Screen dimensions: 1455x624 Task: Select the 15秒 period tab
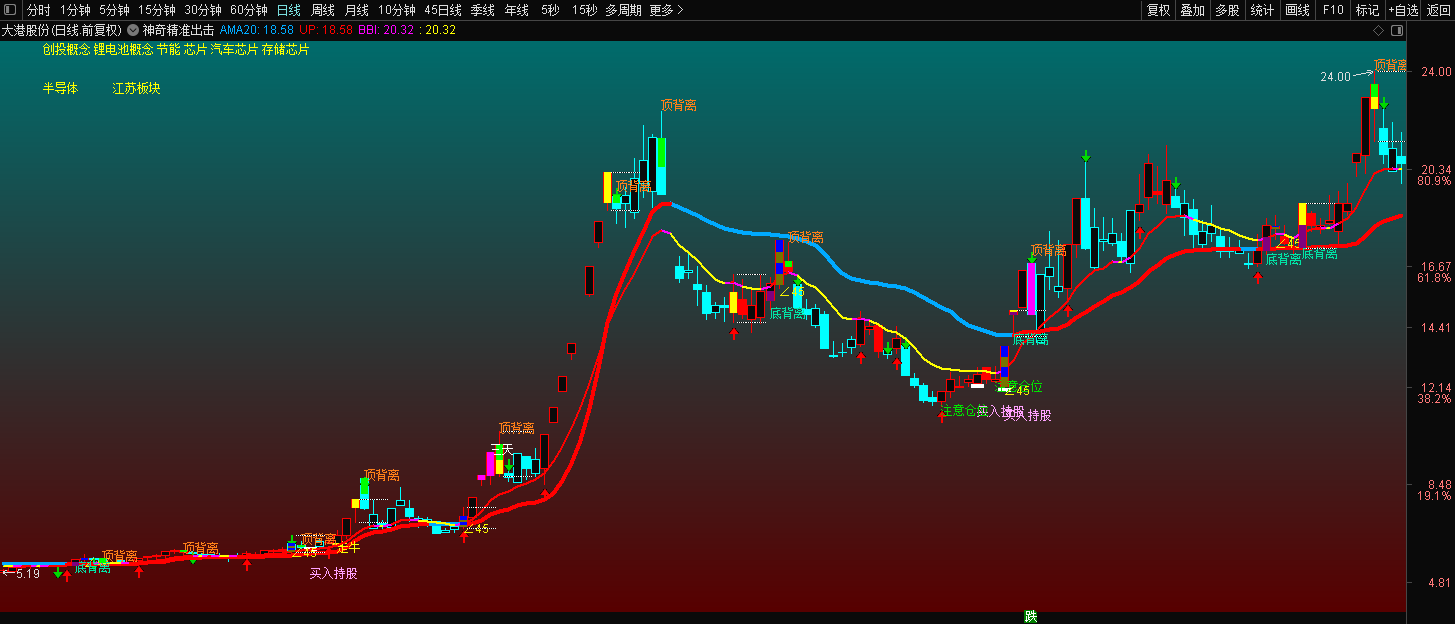click(585, 10)
